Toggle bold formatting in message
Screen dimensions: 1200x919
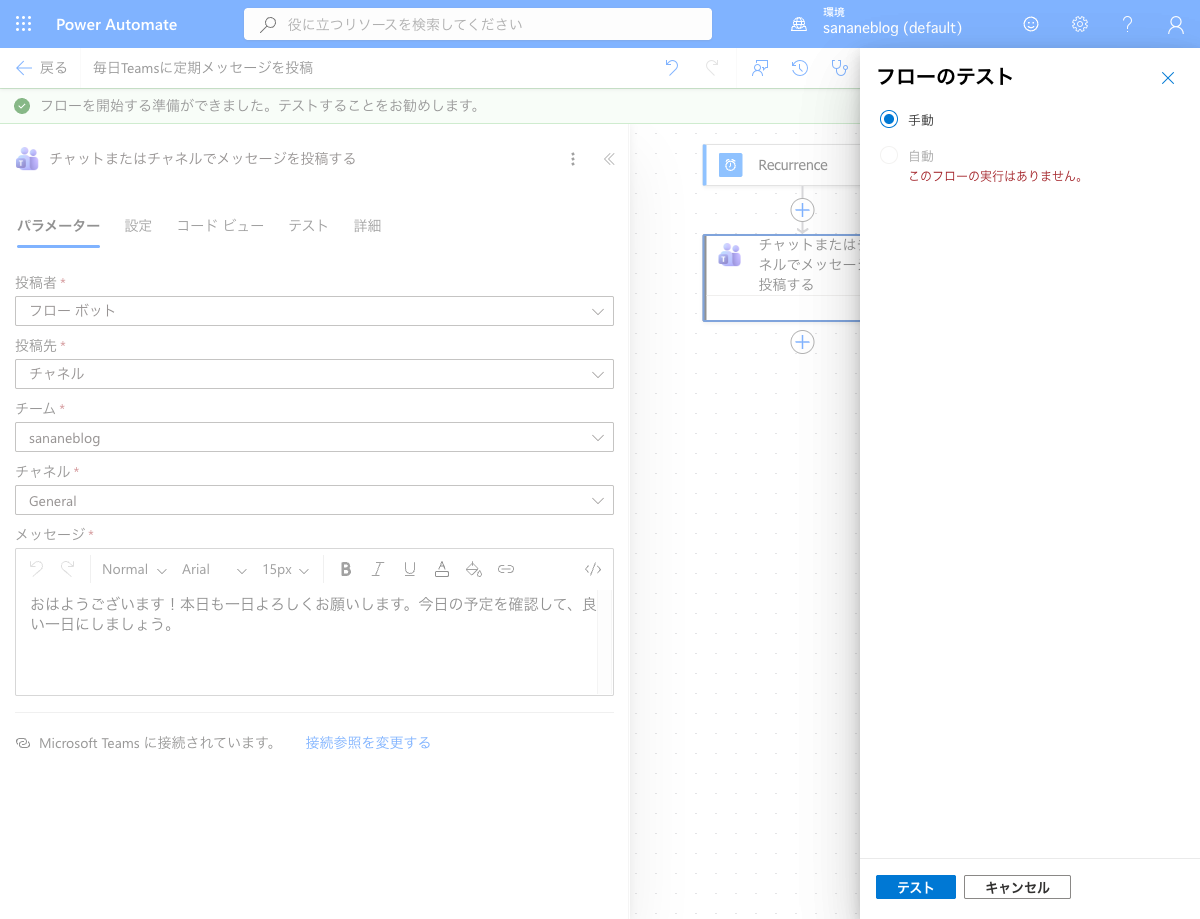coord(346,569)
